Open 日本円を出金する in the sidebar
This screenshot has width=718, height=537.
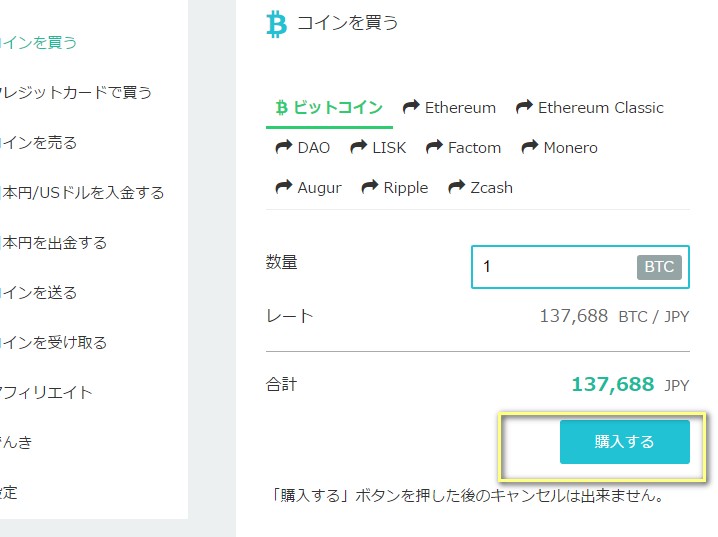[54, 242]
